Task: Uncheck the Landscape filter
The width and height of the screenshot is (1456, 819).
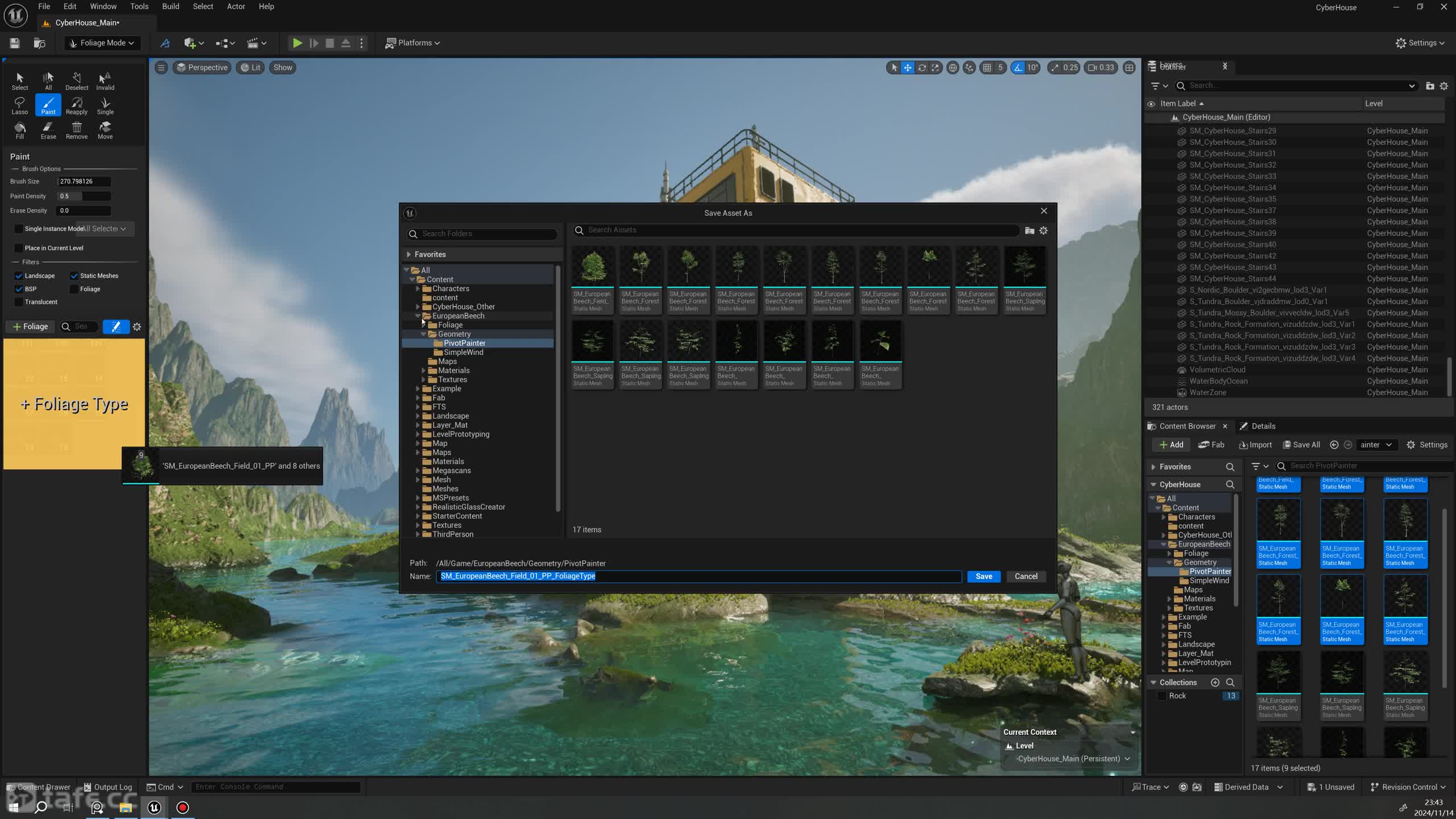Action: click(19, 276)
